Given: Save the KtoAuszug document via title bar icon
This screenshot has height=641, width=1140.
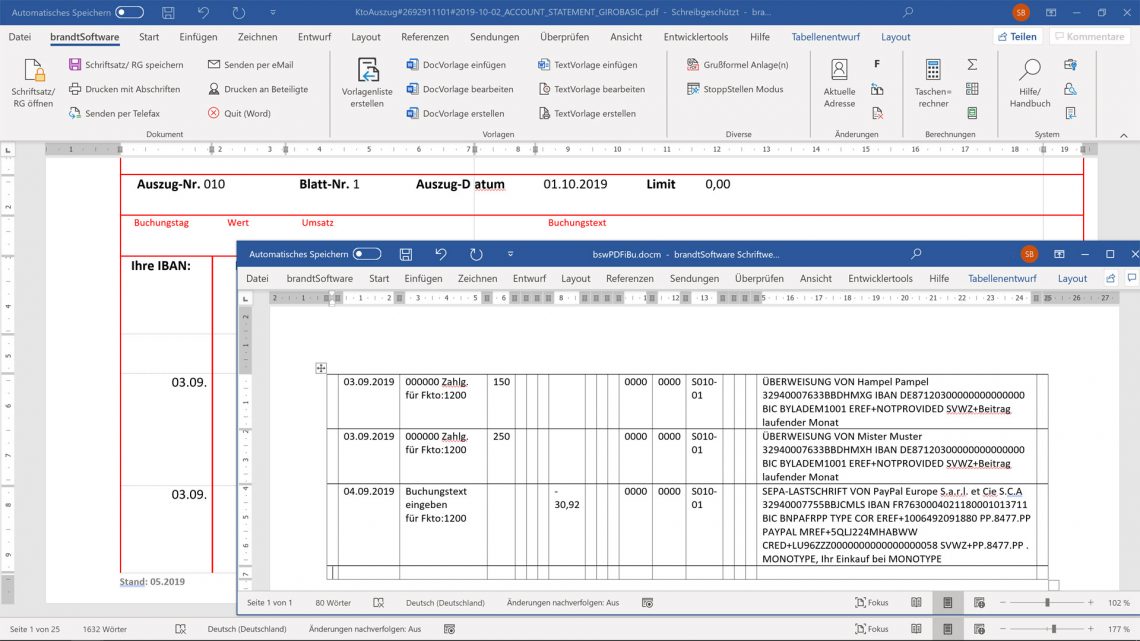Looking at the screenshot, I should [168, 12].
